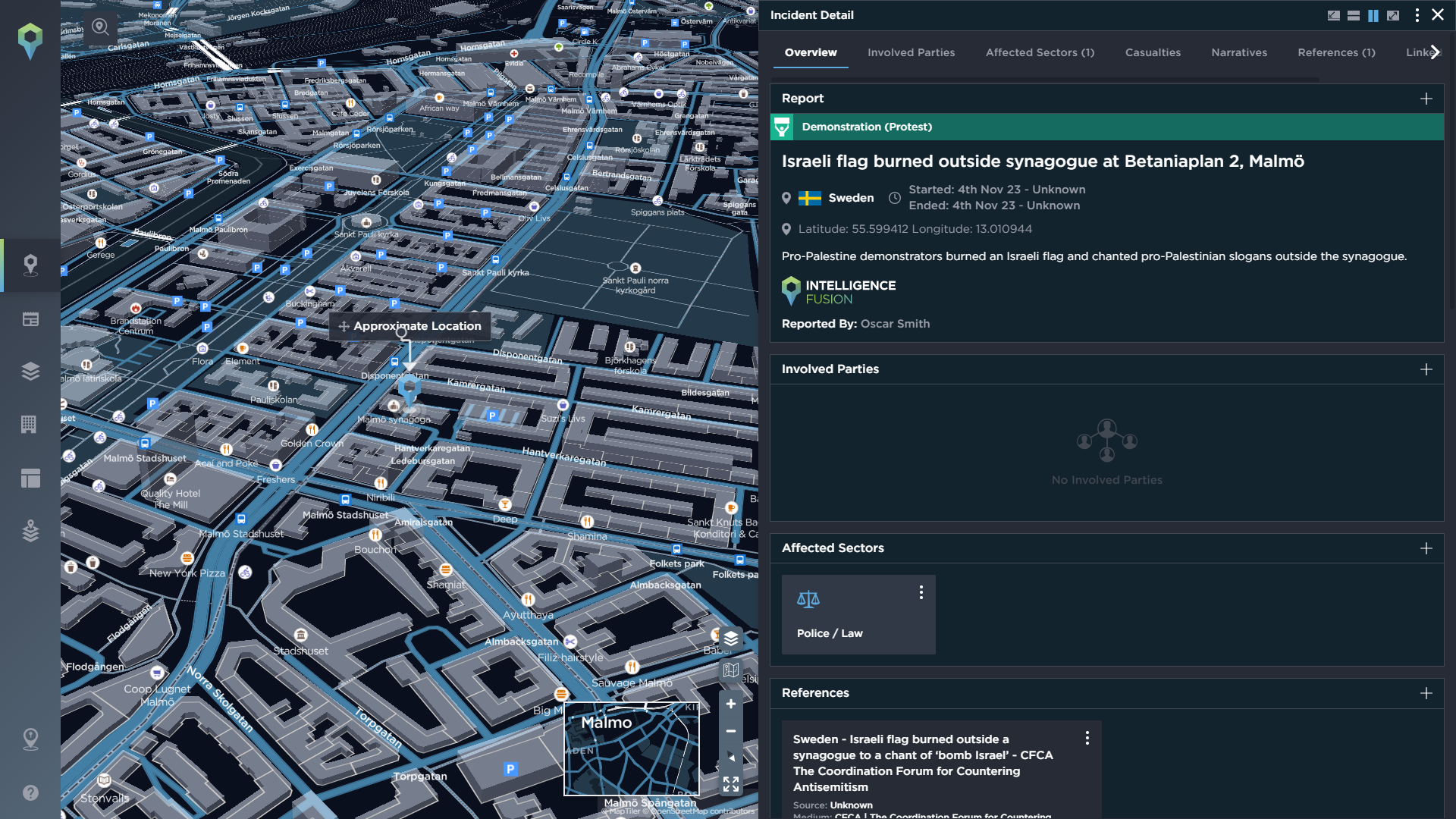Zoom out on the map
Viewport: 1456px width, 819px height.
(731, 731)
